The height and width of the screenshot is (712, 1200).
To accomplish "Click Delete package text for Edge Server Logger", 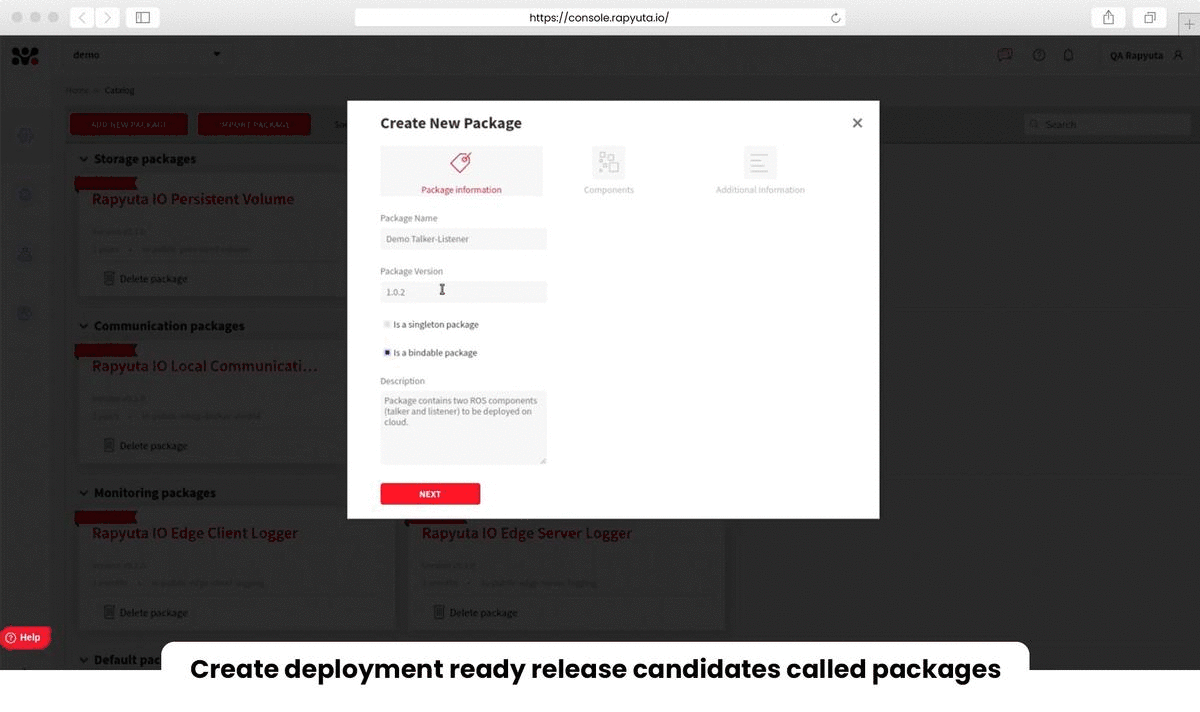I will click(483, 613).
